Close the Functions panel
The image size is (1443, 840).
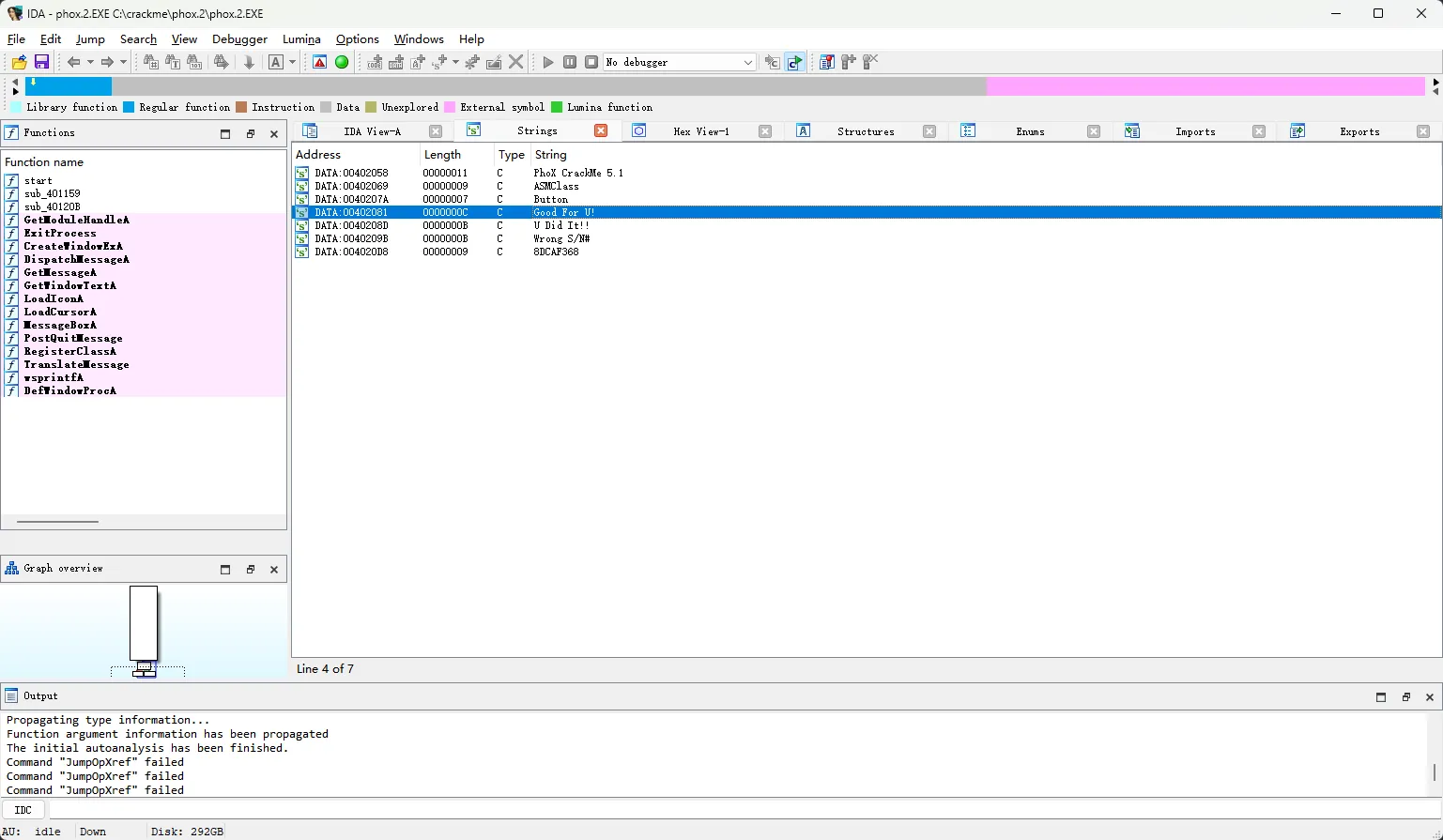click(x=274, y=133)
